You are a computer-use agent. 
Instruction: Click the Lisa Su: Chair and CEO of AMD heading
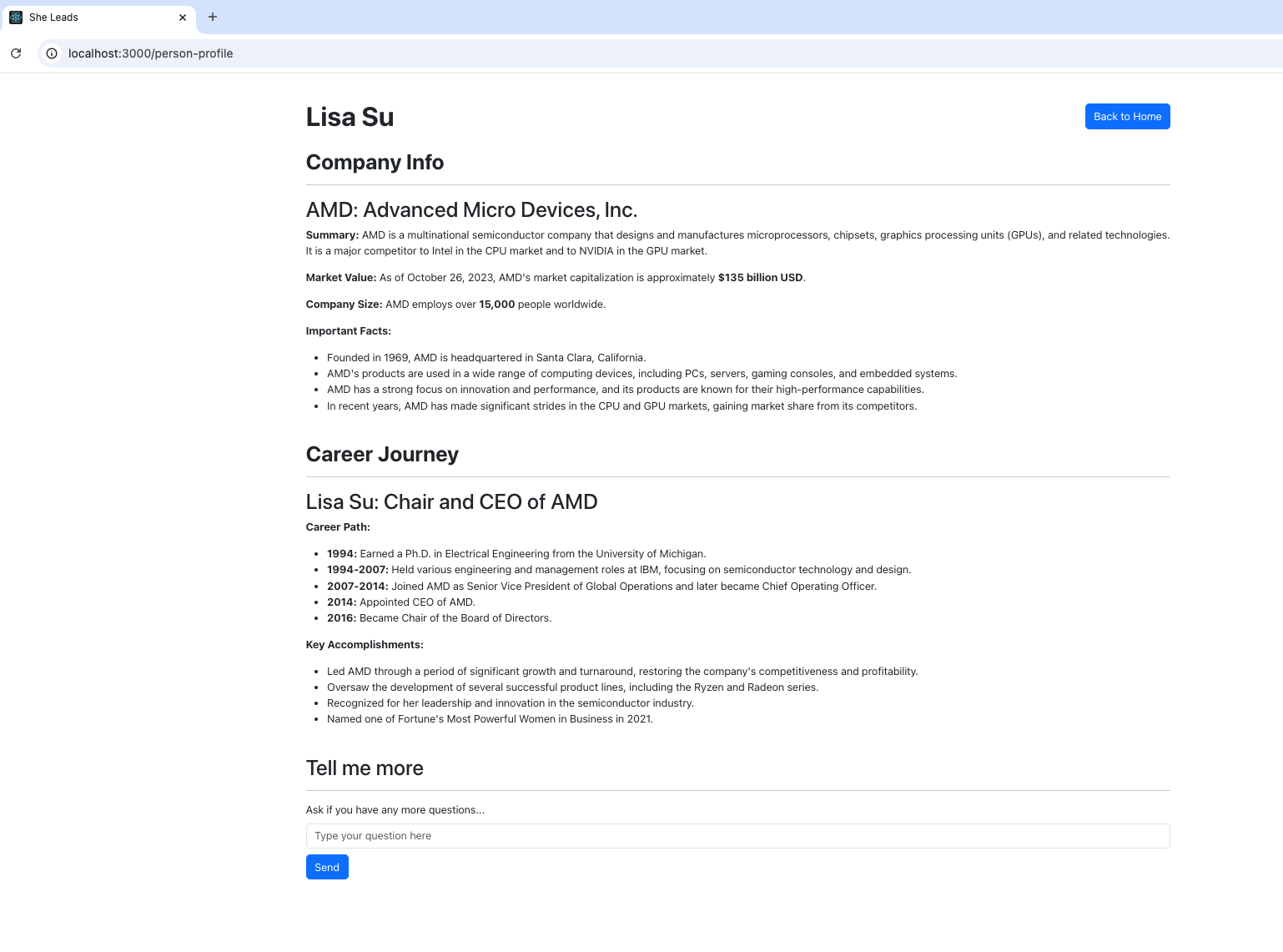pyautogui.click(x=451, y=501)
